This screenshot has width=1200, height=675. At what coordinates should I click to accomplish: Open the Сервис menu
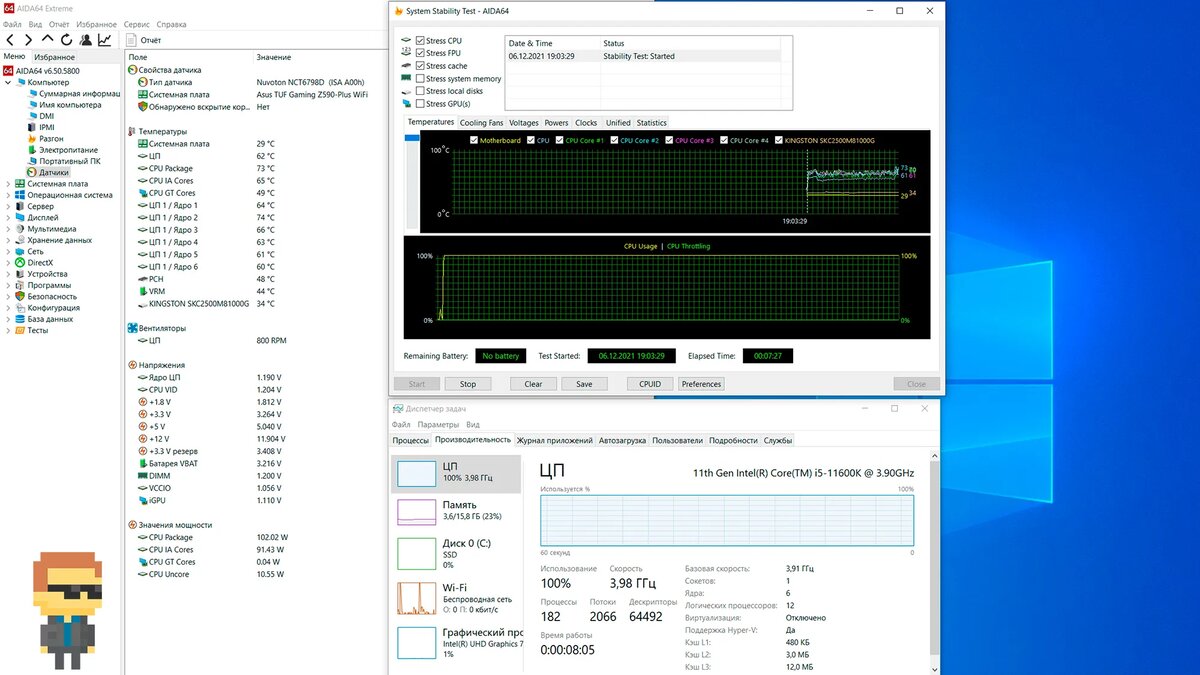(137, 23)
